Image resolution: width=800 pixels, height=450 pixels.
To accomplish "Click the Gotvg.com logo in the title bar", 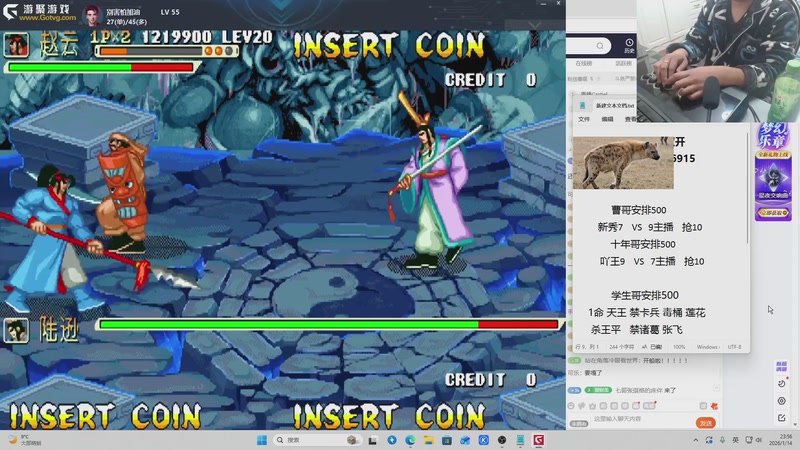I will click(39, 13).
